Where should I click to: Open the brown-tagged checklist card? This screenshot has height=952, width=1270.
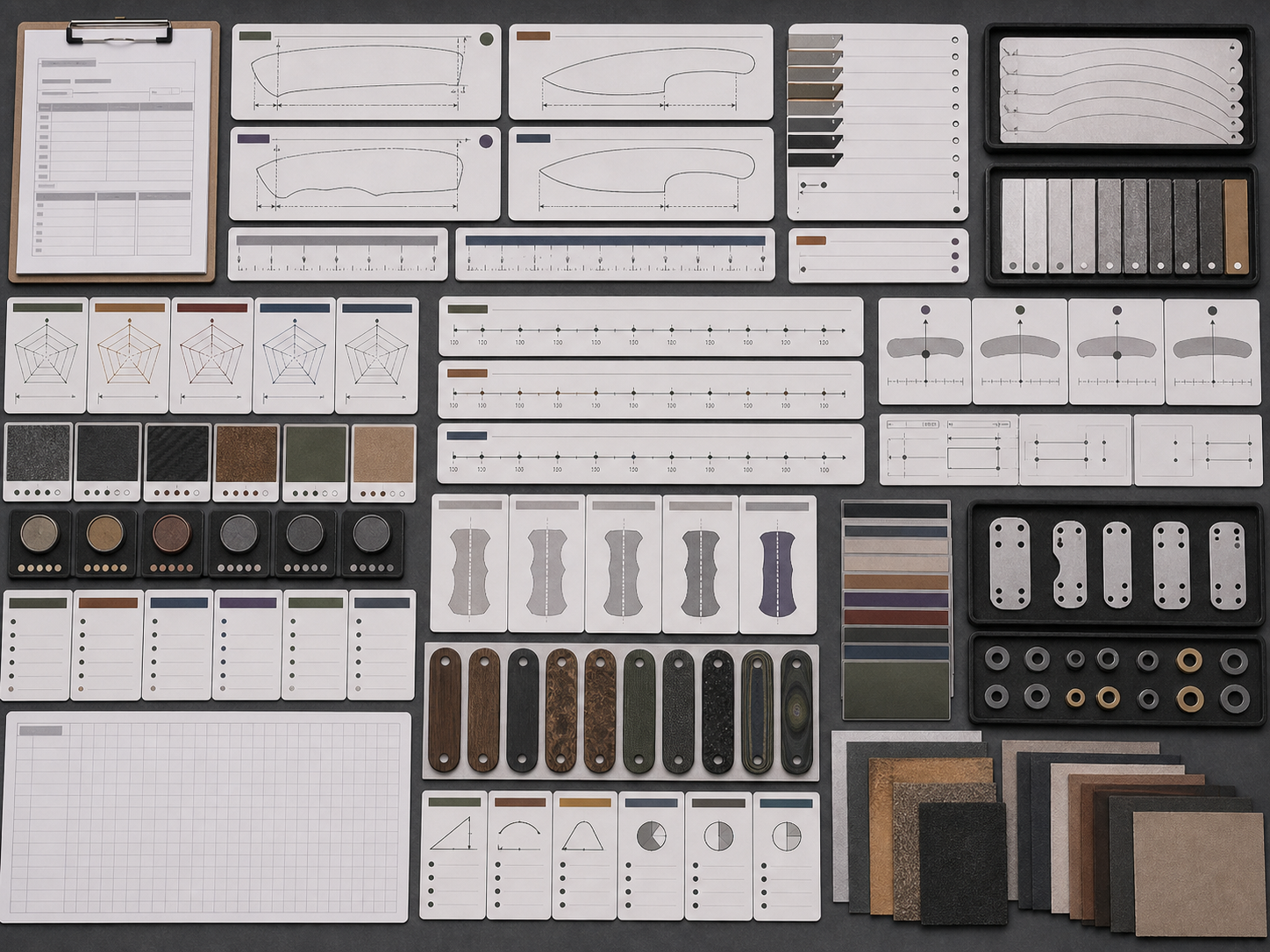pyautogui.click(x=107, y=644)
